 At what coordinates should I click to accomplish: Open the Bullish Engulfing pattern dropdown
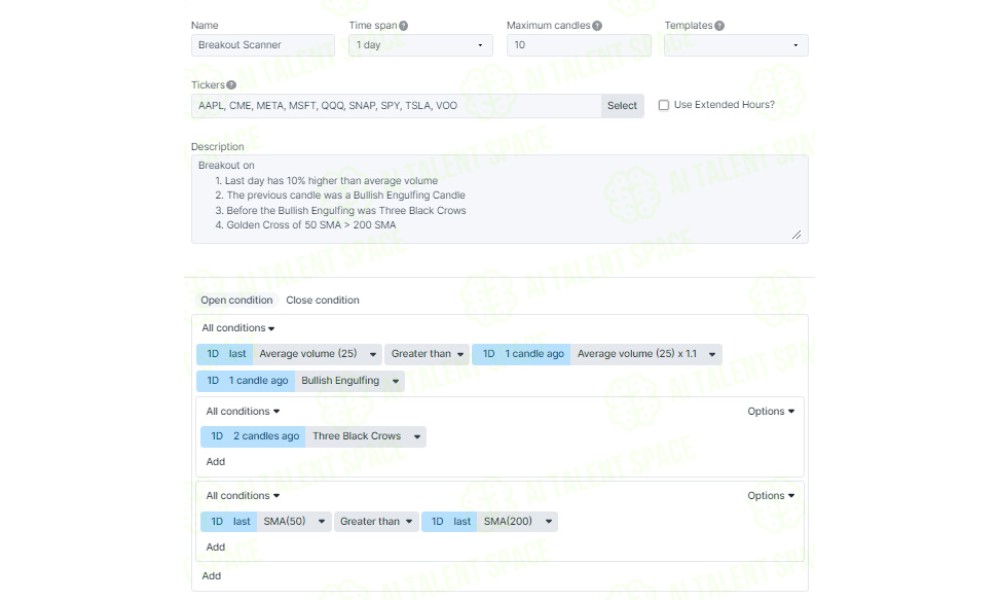coord(349,381)
